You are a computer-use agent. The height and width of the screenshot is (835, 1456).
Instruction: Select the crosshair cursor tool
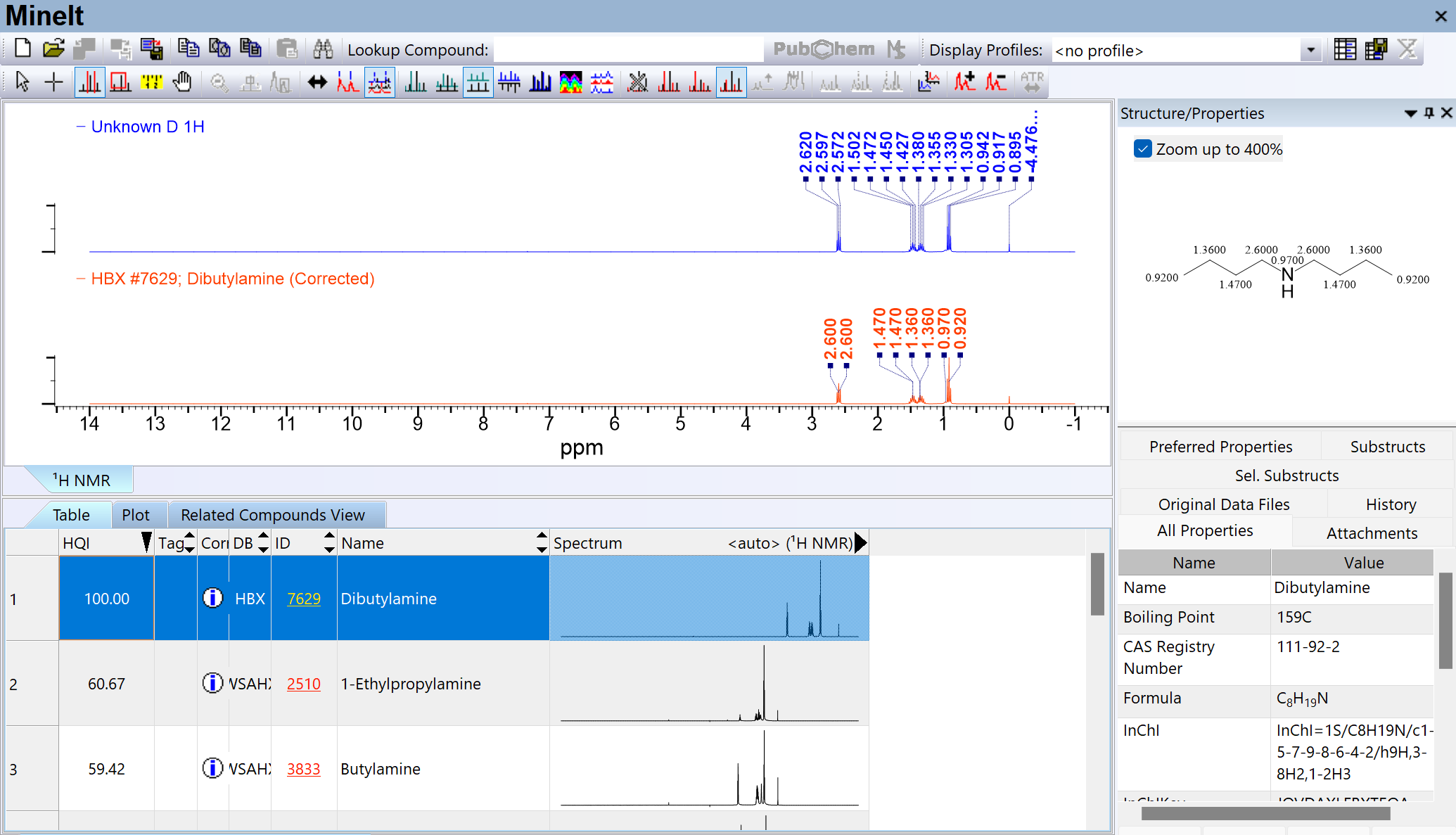point(53,82)
